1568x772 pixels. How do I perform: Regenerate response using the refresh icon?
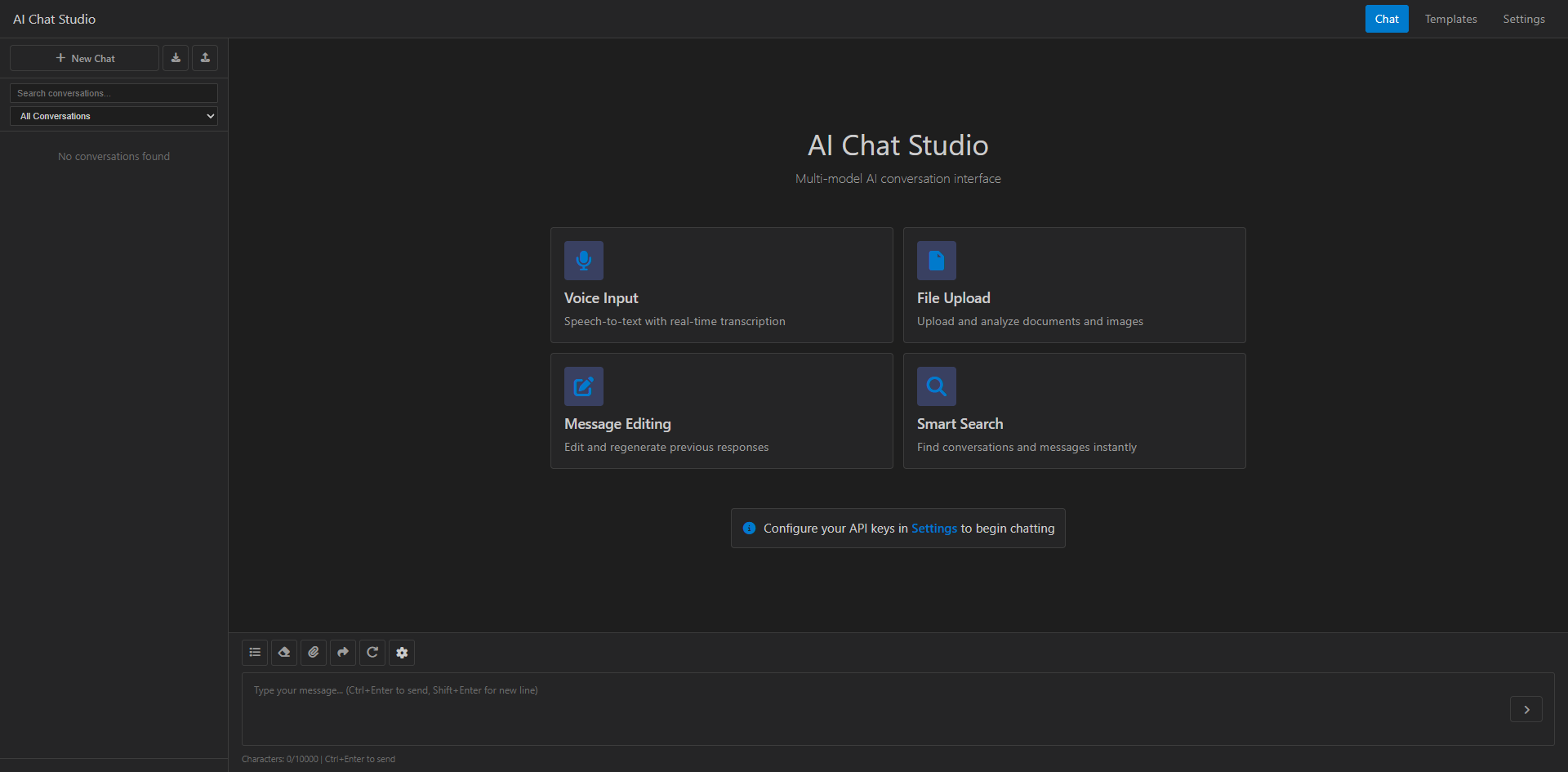(372, 652)
